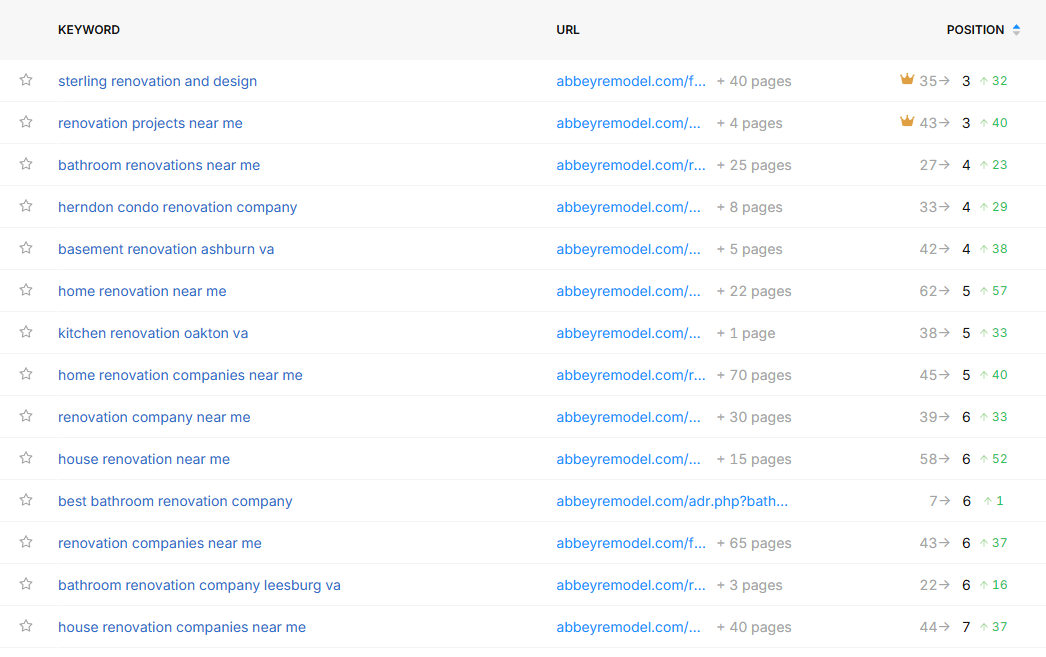Expand '+ 70 pages' for home renovation companies
The image size is (1046, 657).
(x=753, y=375)
